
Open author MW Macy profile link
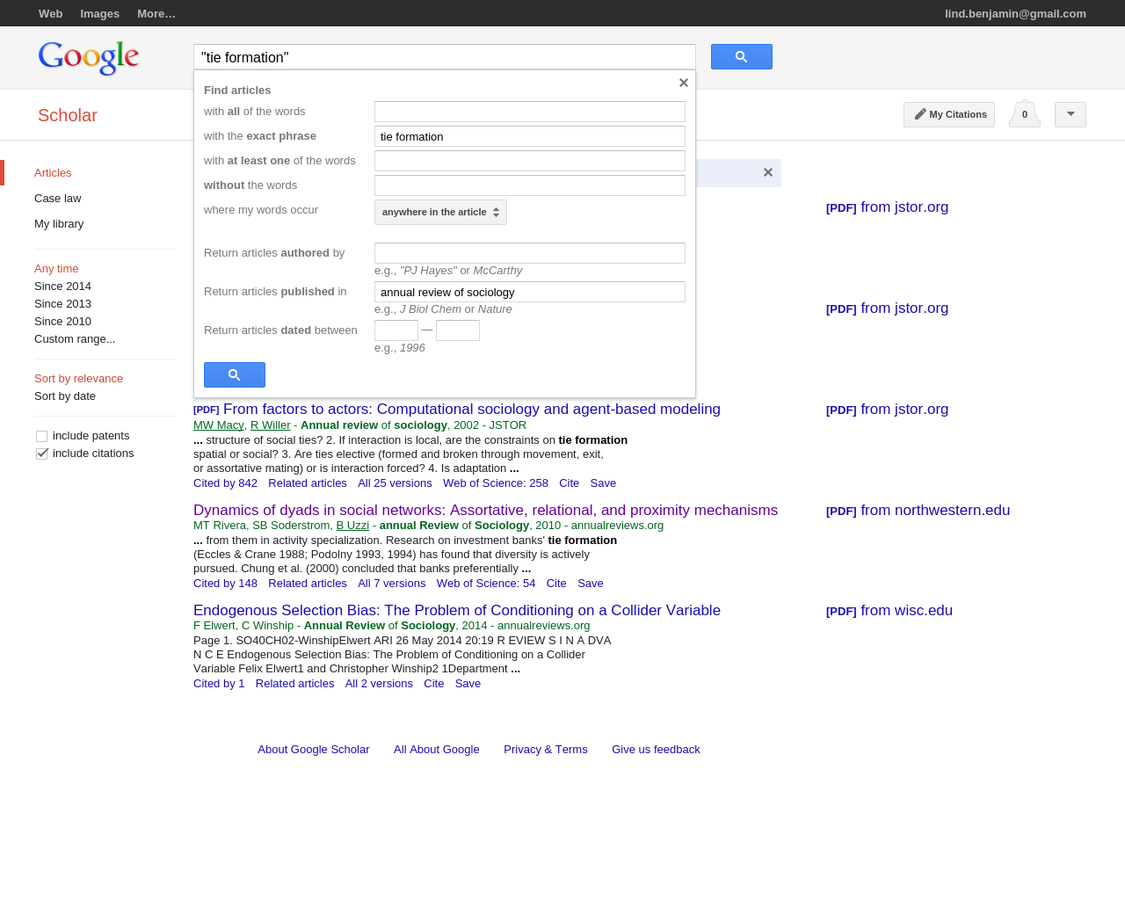tap(218, 425)
